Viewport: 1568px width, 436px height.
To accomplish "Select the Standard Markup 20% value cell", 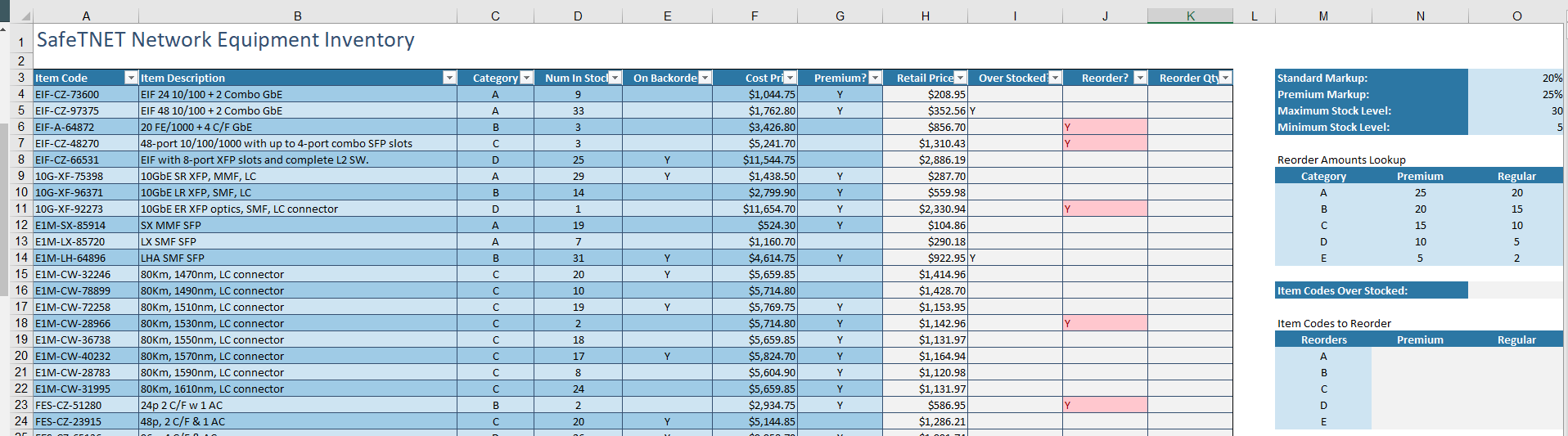I will [x=1516, y=78].
